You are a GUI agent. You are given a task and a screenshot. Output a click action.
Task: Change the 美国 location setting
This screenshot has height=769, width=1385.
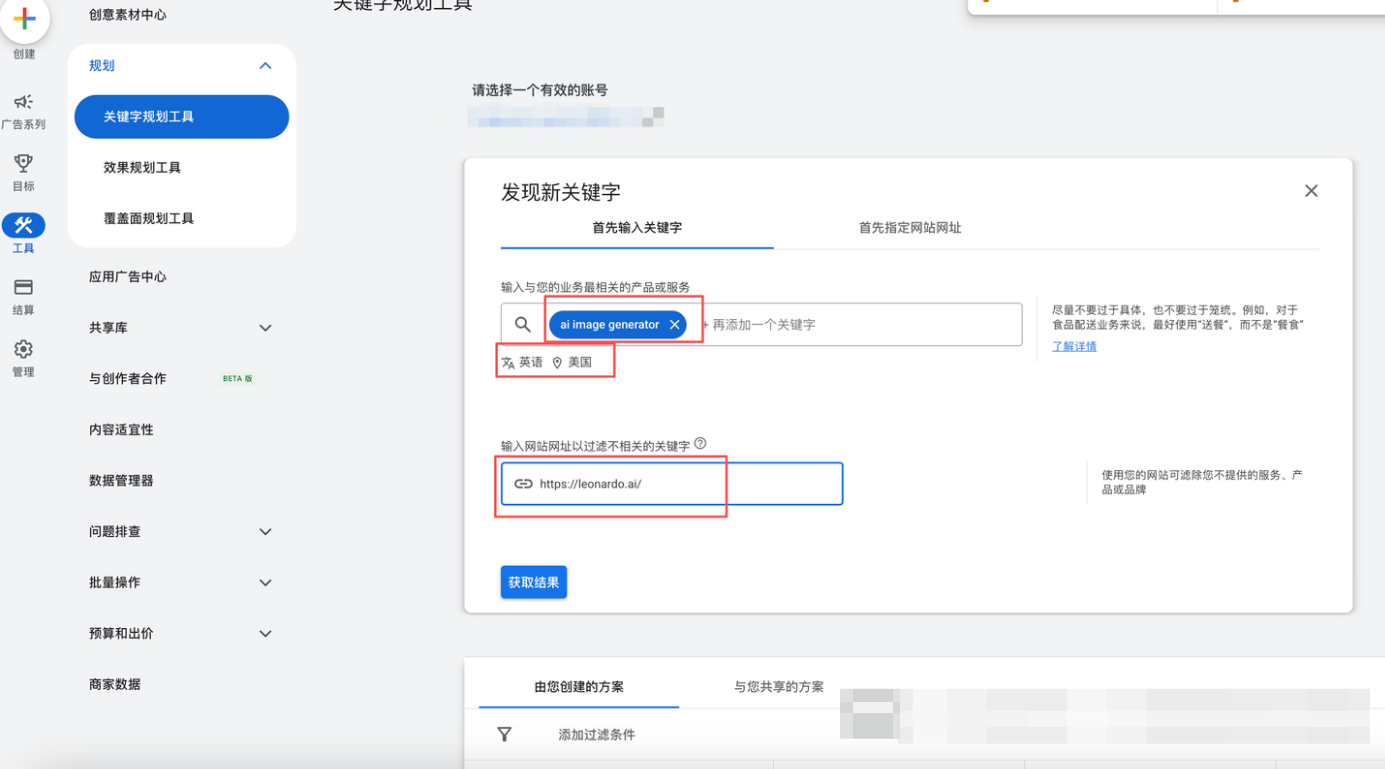click(x=572, y=362)
